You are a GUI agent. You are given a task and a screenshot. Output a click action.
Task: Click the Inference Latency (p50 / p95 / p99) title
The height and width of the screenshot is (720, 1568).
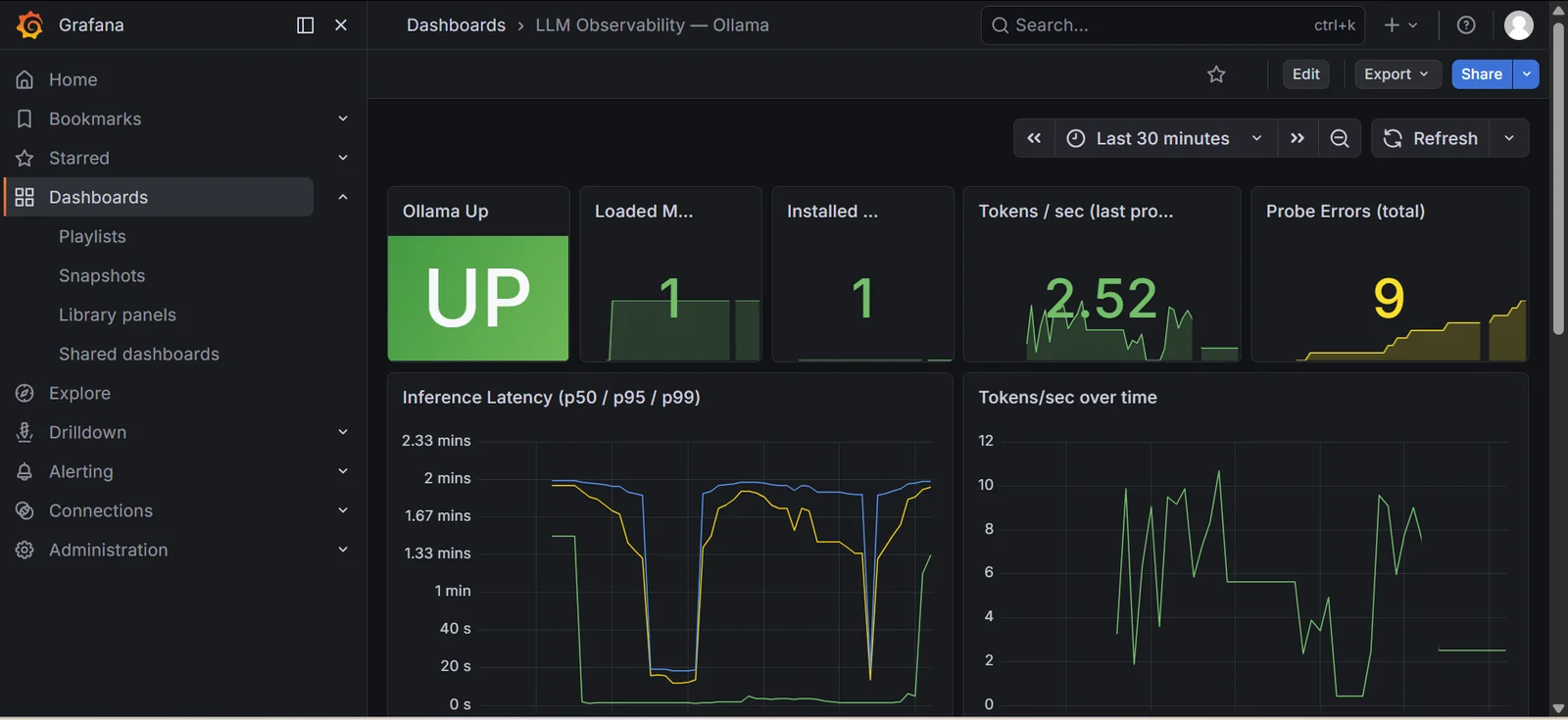click(x=551, y=397)
